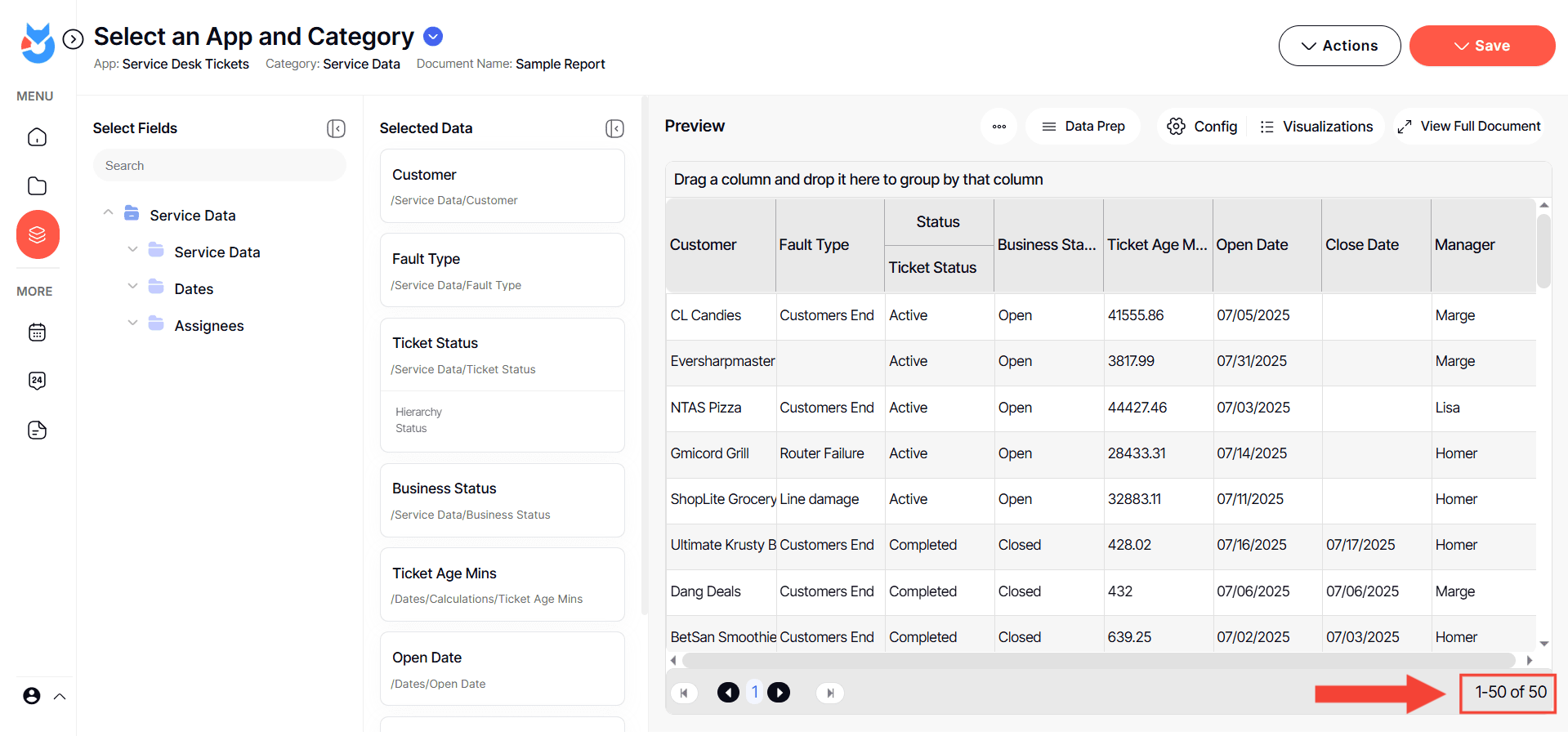Open the three-dots more options in Preview
1568x736 pixels.
(x=998, y=127)
